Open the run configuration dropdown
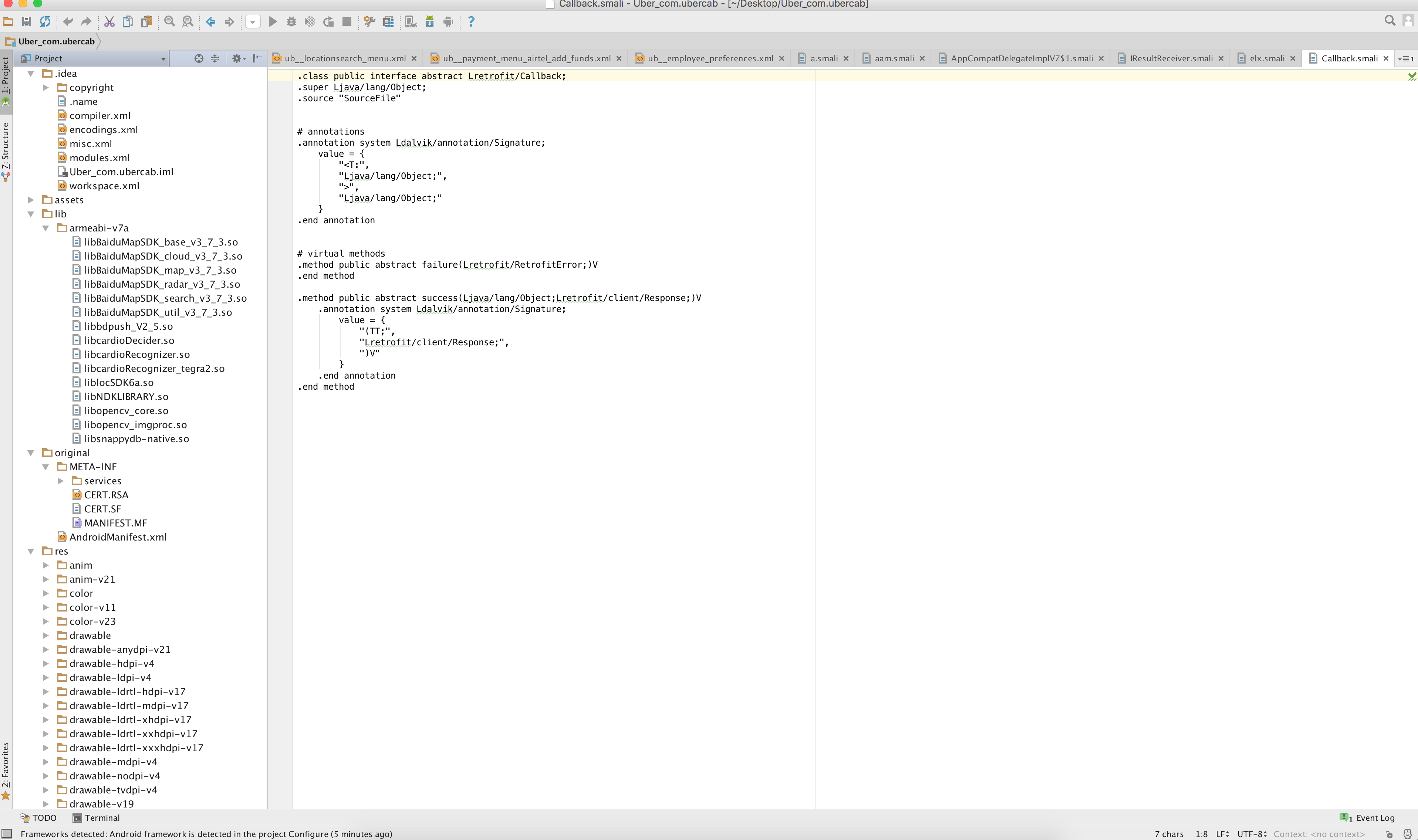 [253, 22]
